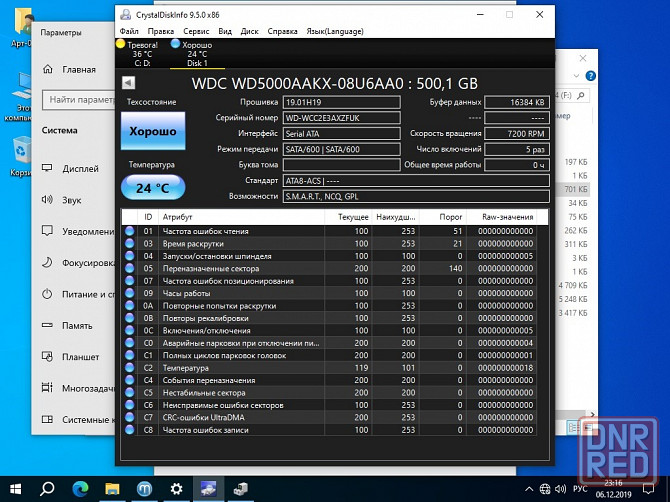Open Питание in the Параметры sidebar
This screenshot has height=502, width=670.
pyautogui.click(x=73, y=294)
